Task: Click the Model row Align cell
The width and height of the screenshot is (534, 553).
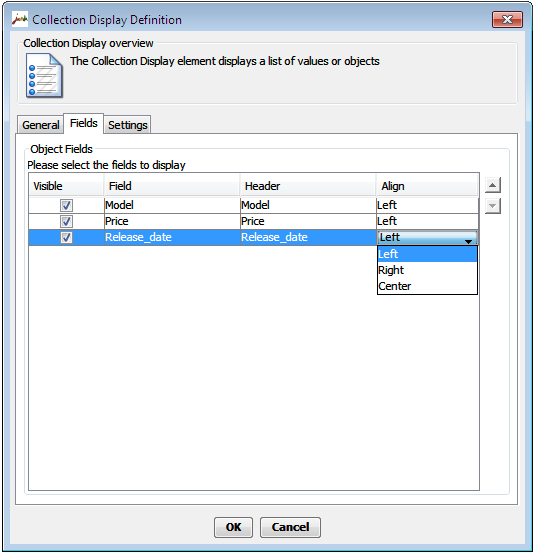Action: coord(427,205)
